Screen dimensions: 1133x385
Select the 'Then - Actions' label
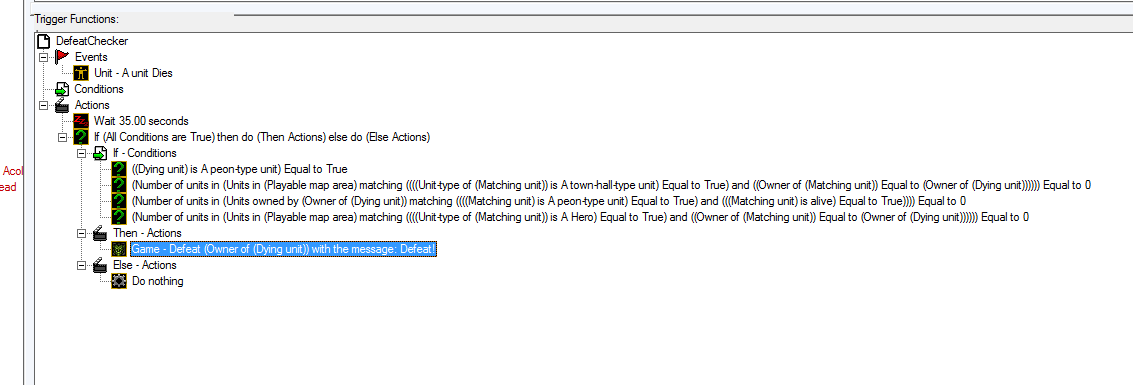(147, 233)
